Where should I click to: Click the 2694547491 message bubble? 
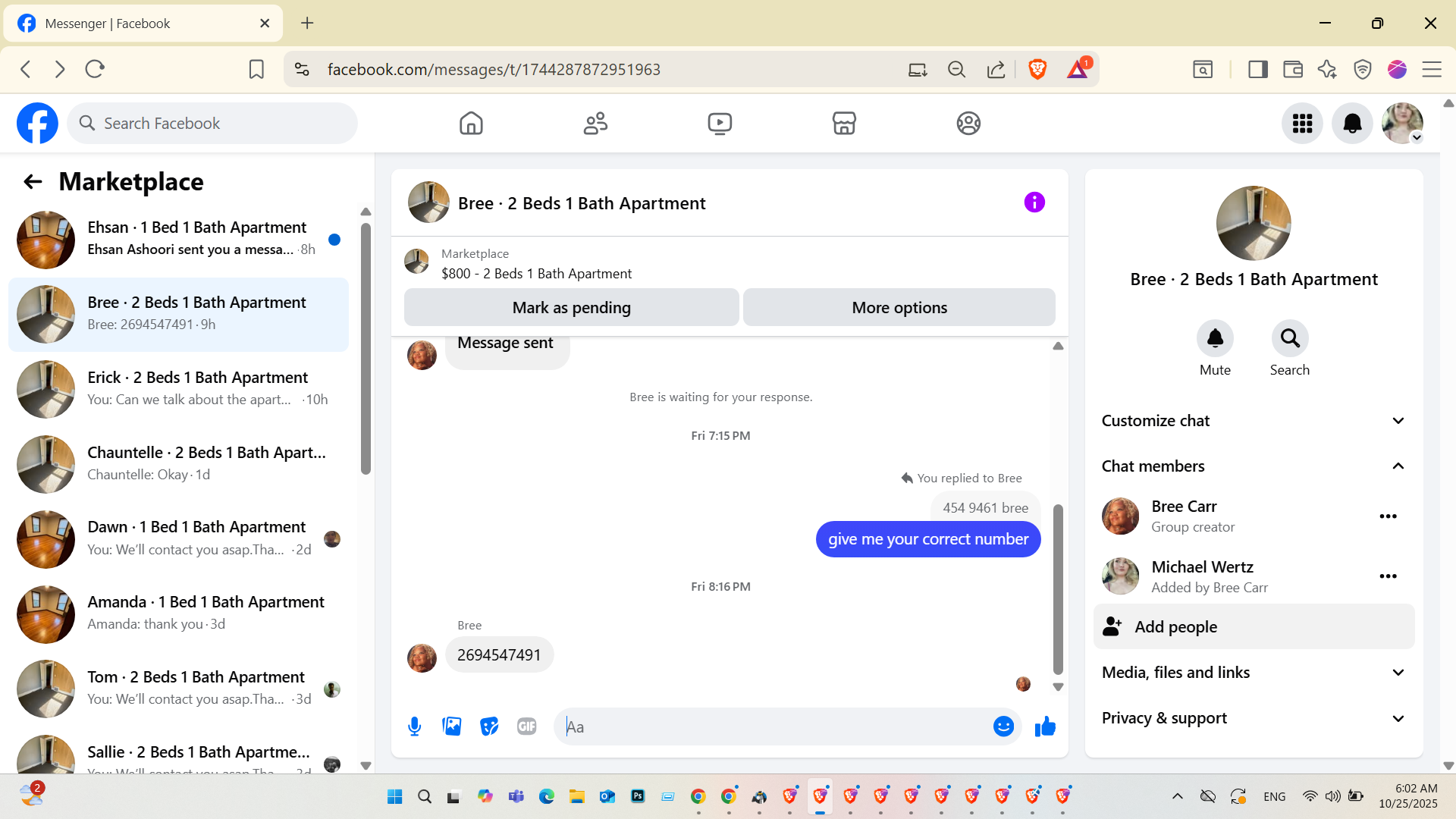499,654
